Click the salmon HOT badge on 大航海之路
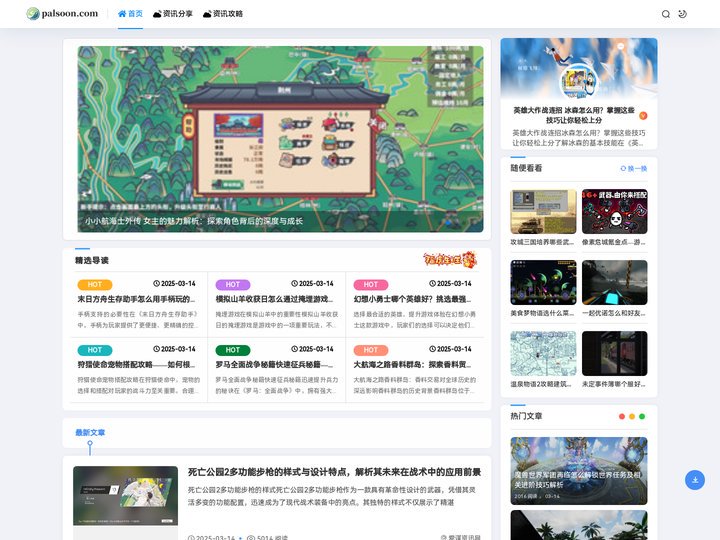Viewport: 720px width, 540px height. tap(371, 350)
